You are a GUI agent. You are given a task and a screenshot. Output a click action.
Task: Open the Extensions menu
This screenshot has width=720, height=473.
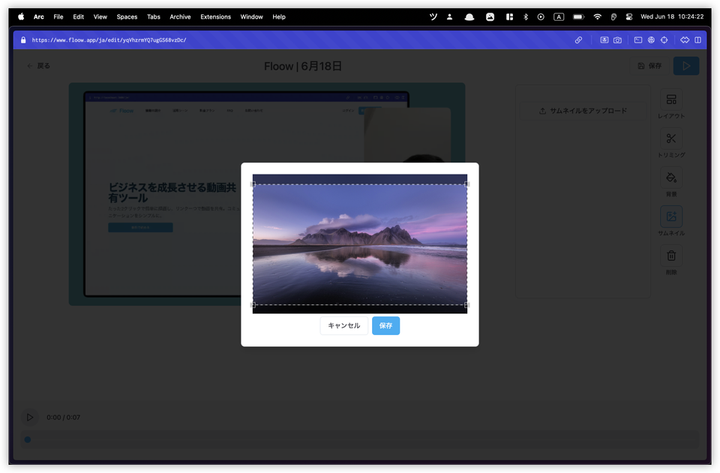pos(215,17)
